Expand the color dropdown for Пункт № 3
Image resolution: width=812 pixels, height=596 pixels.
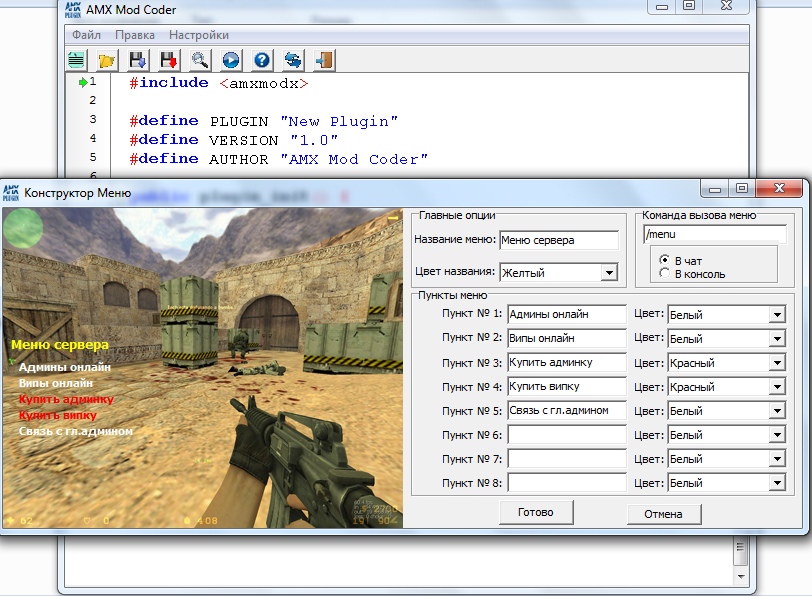click(776, 363)
